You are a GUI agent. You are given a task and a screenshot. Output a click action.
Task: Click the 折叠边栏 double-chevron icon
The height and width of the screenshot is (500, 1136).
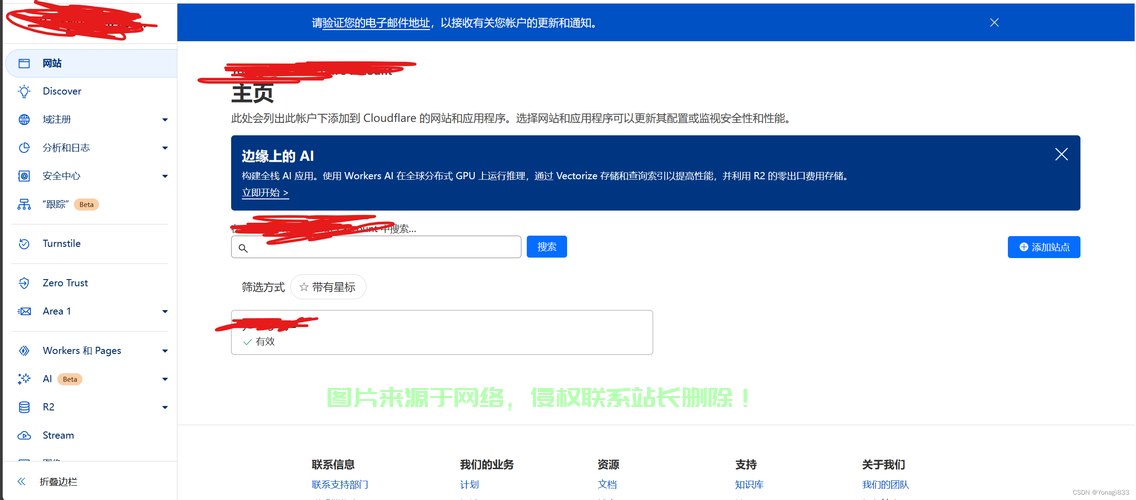pyautogui.click(x=21, y=481)
